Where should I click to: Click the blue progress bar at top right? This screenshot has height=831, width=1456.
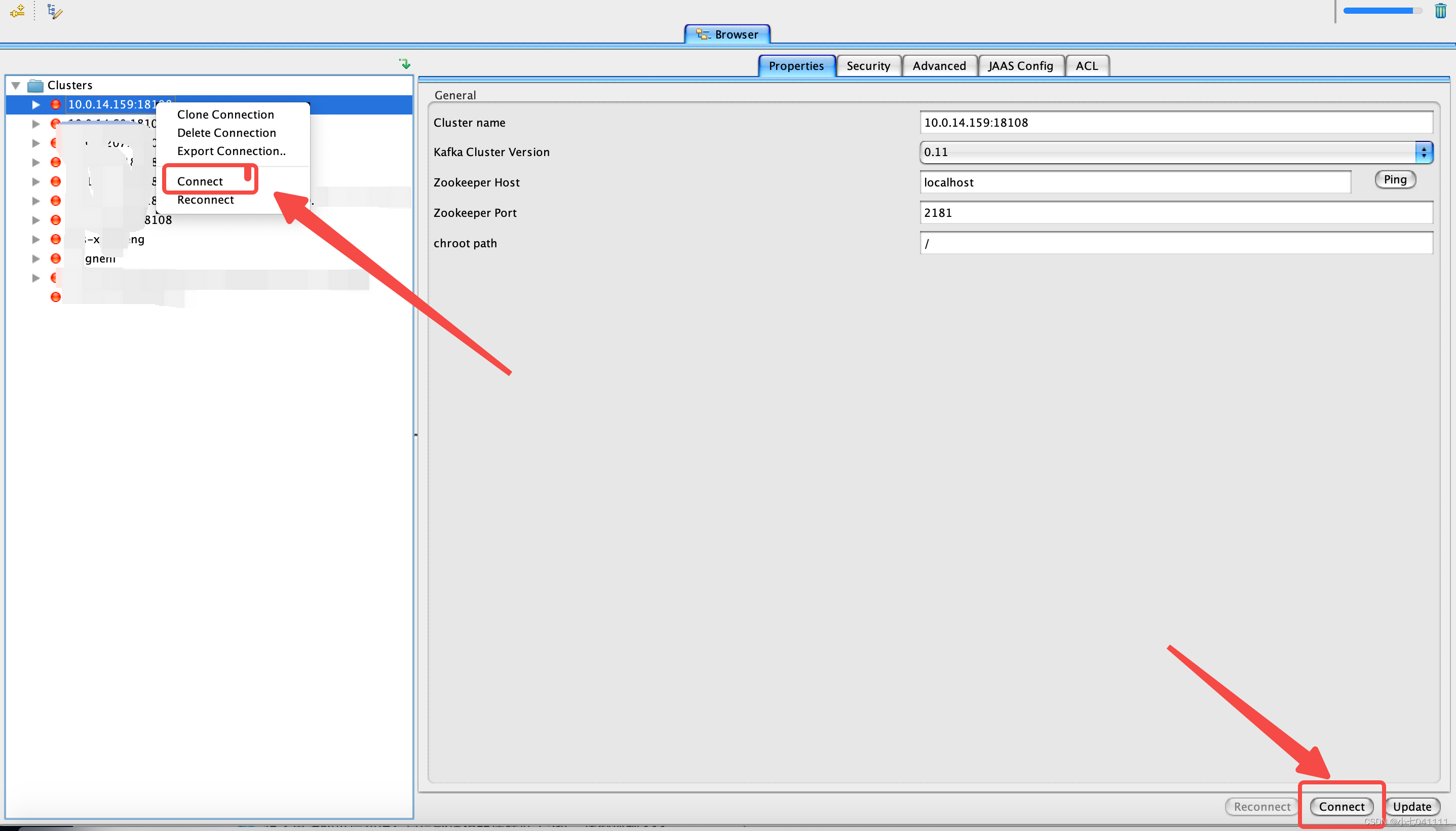tap(1383, 11)
